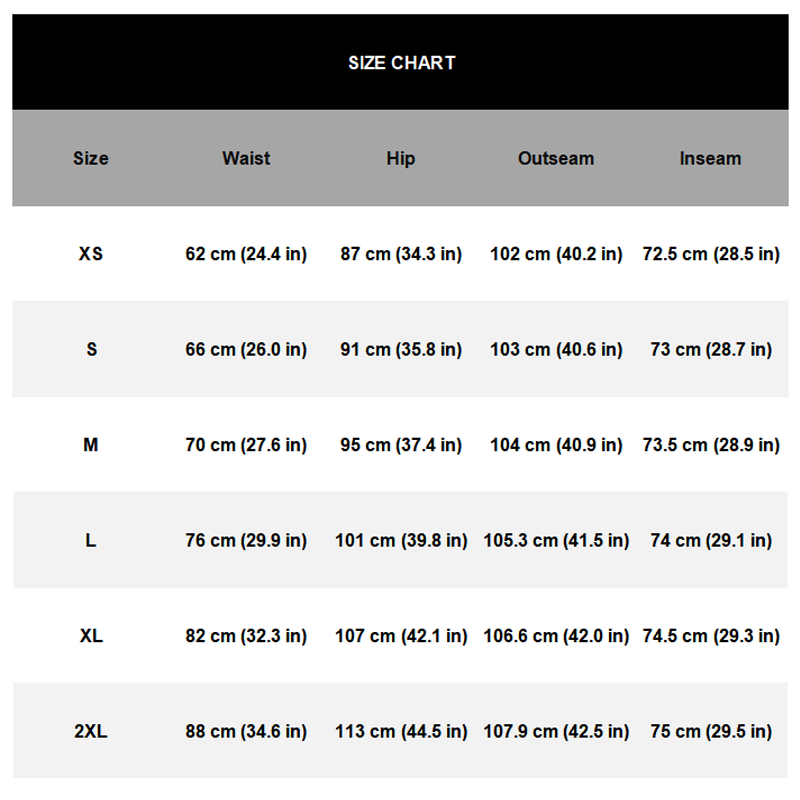Screen dimensions: 800x800
Task: Select the 72.5 cm (28.5 in) inseam cell
Action: point(711,254)
